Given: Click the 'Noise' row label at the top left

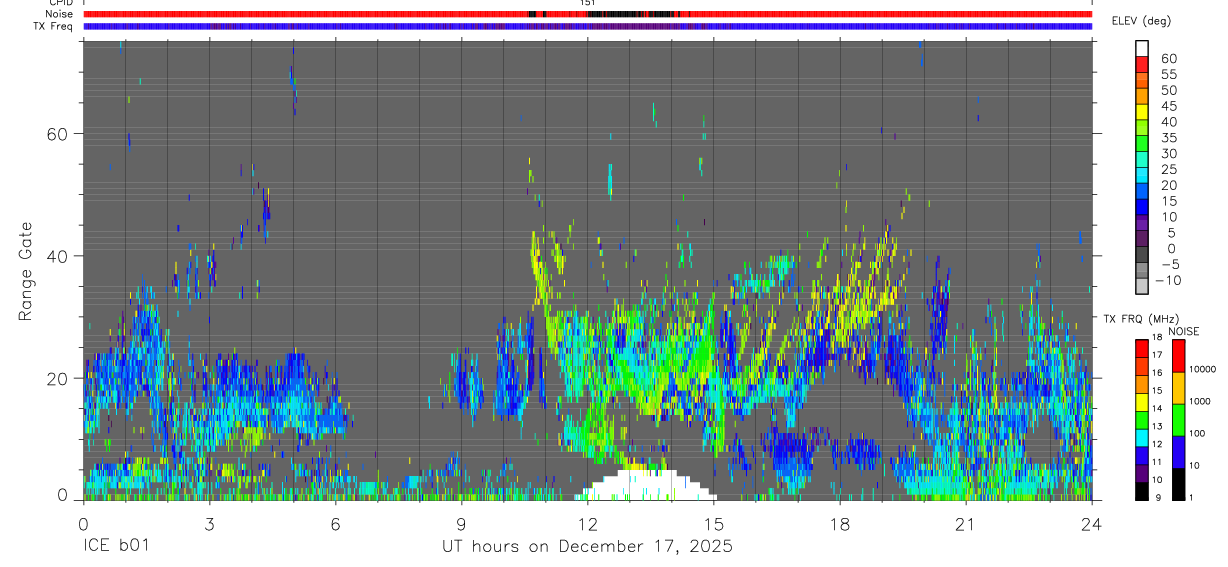Looking at the screenshot, I should pyautogui.click(x=60, y=14).
